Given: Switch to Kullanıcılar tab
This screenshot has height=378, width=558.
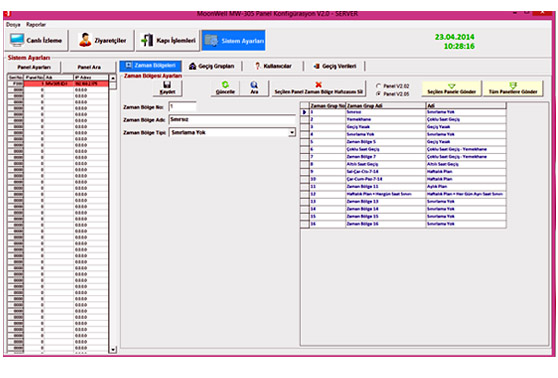Looking at the screenshot, I should coord(273,66).
